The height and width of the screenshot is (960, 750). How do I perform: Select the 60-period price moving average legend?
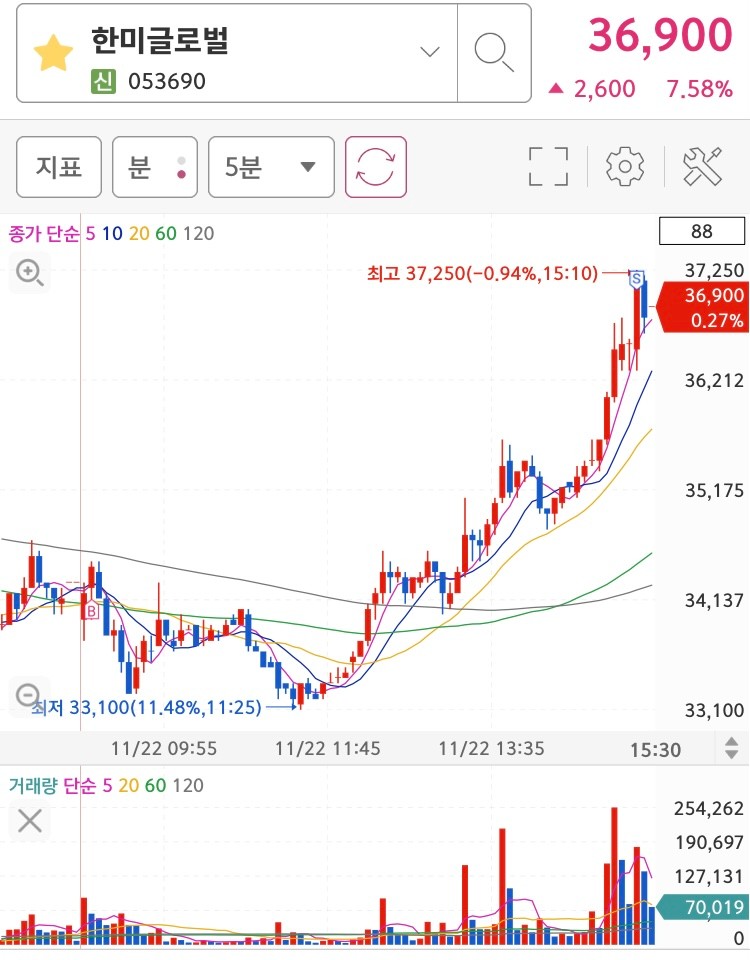[x=166, y=233]
